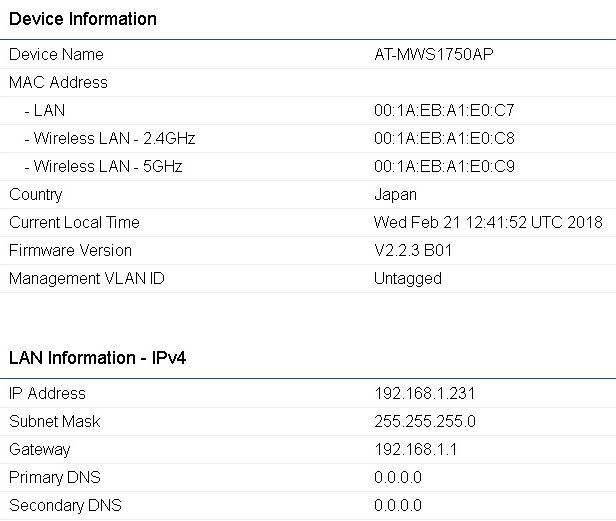
Task: Click the Wireless LAN - 2.4GHz label
Action: [109, 138]
